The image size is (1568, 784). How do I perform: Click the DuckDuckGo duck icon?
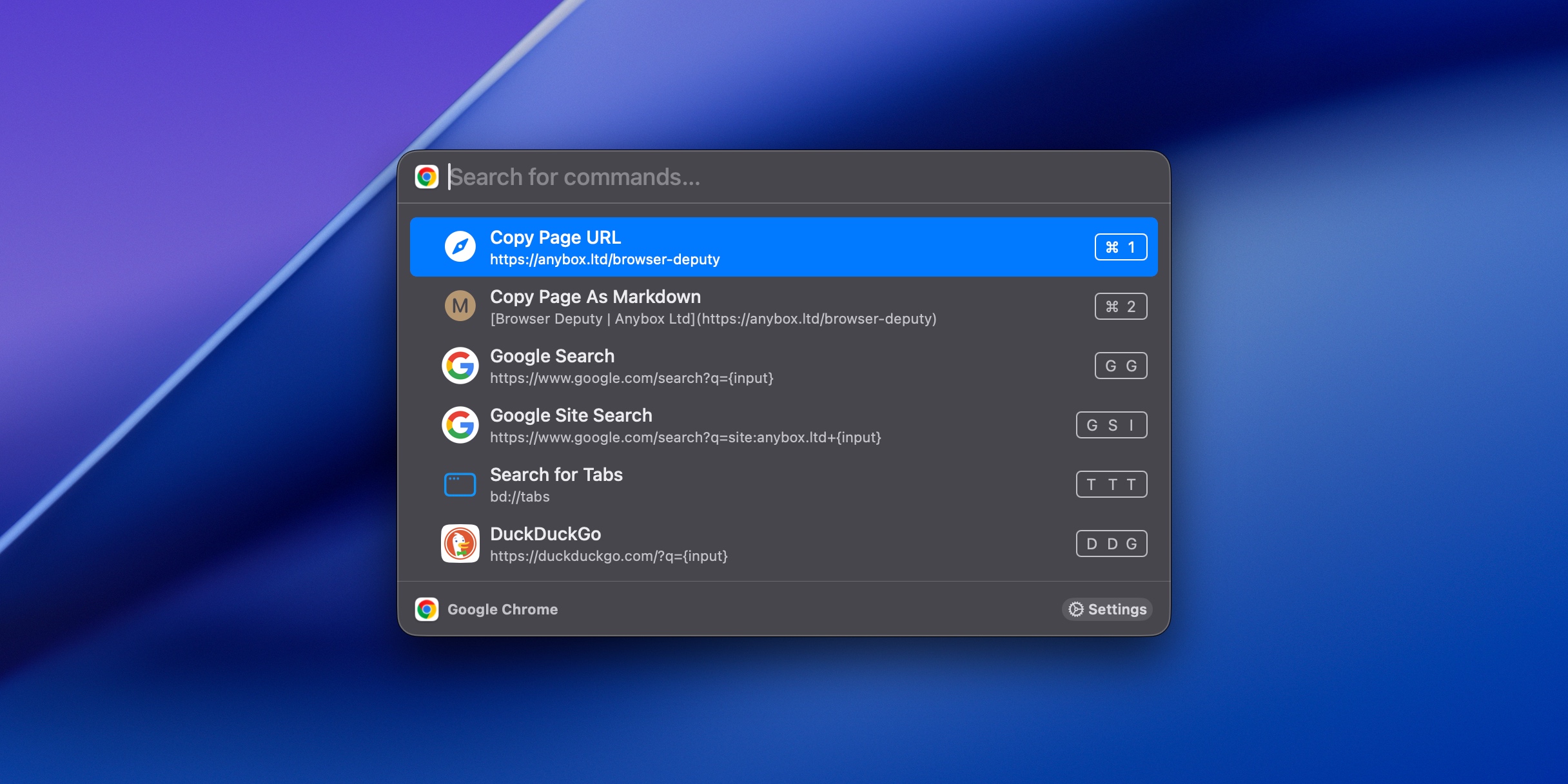(460, 544)
